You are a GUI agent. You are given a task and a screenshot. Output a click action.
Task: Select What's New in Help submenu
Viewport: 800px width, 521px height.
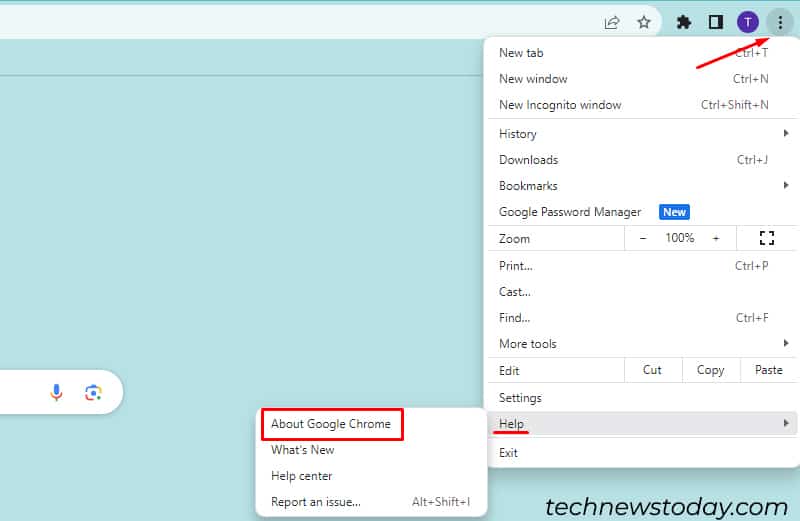[371, 450]
